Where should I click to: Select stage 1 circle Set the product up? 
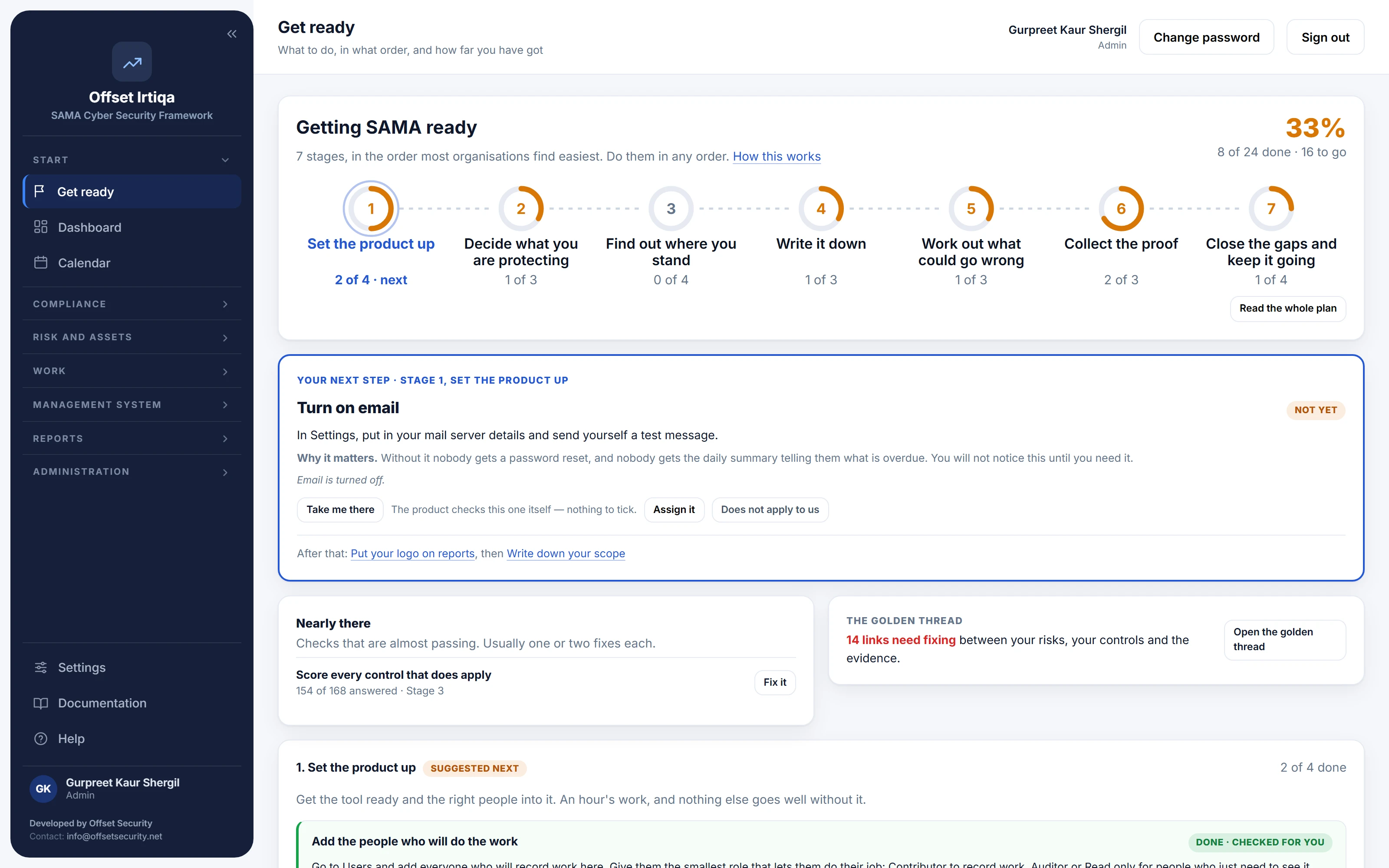click(x=371, y=208)
